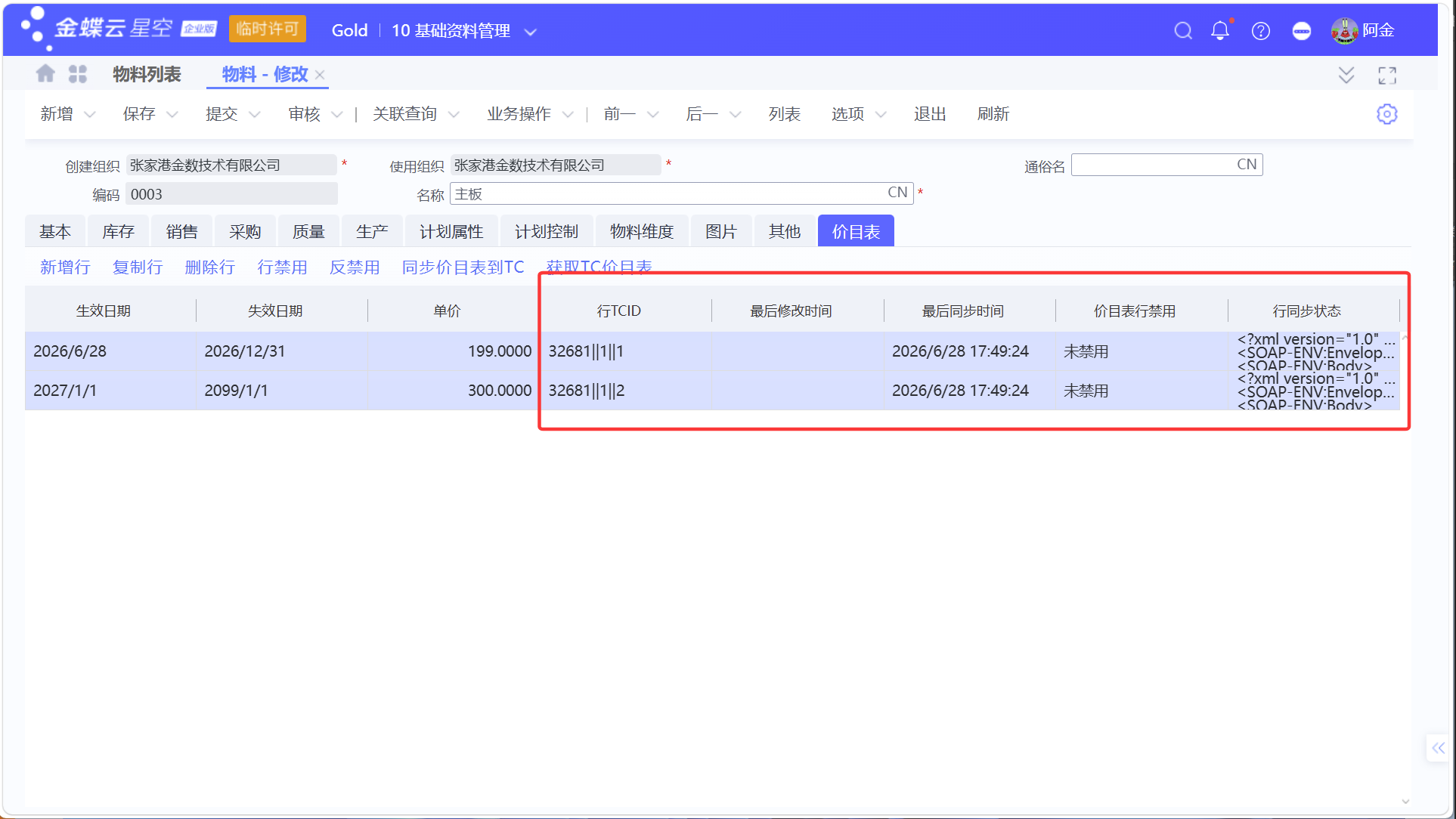Click the 编码 field showing 0003
This screenshot has width=1456, height=819.
[231, 194]
